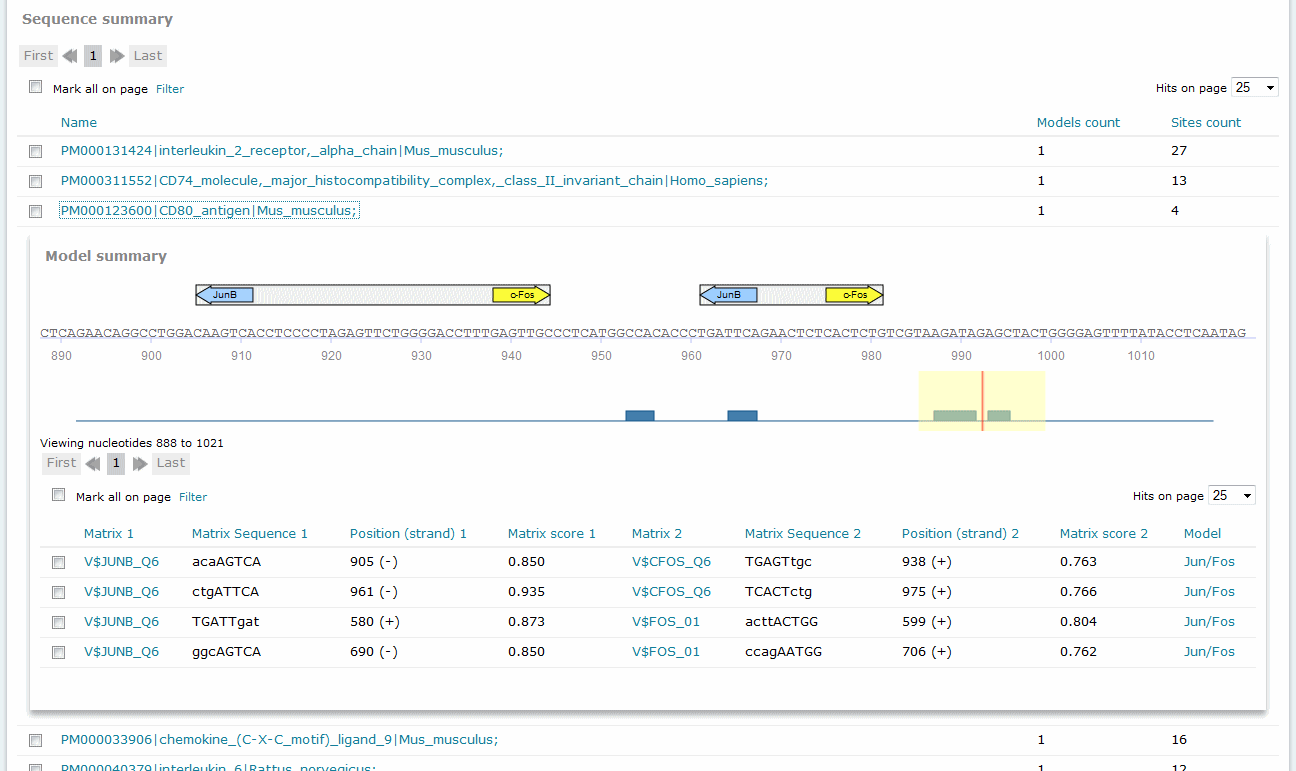Sort by Sites count column header
1296x771 pixels.
tap(1206, 122)
